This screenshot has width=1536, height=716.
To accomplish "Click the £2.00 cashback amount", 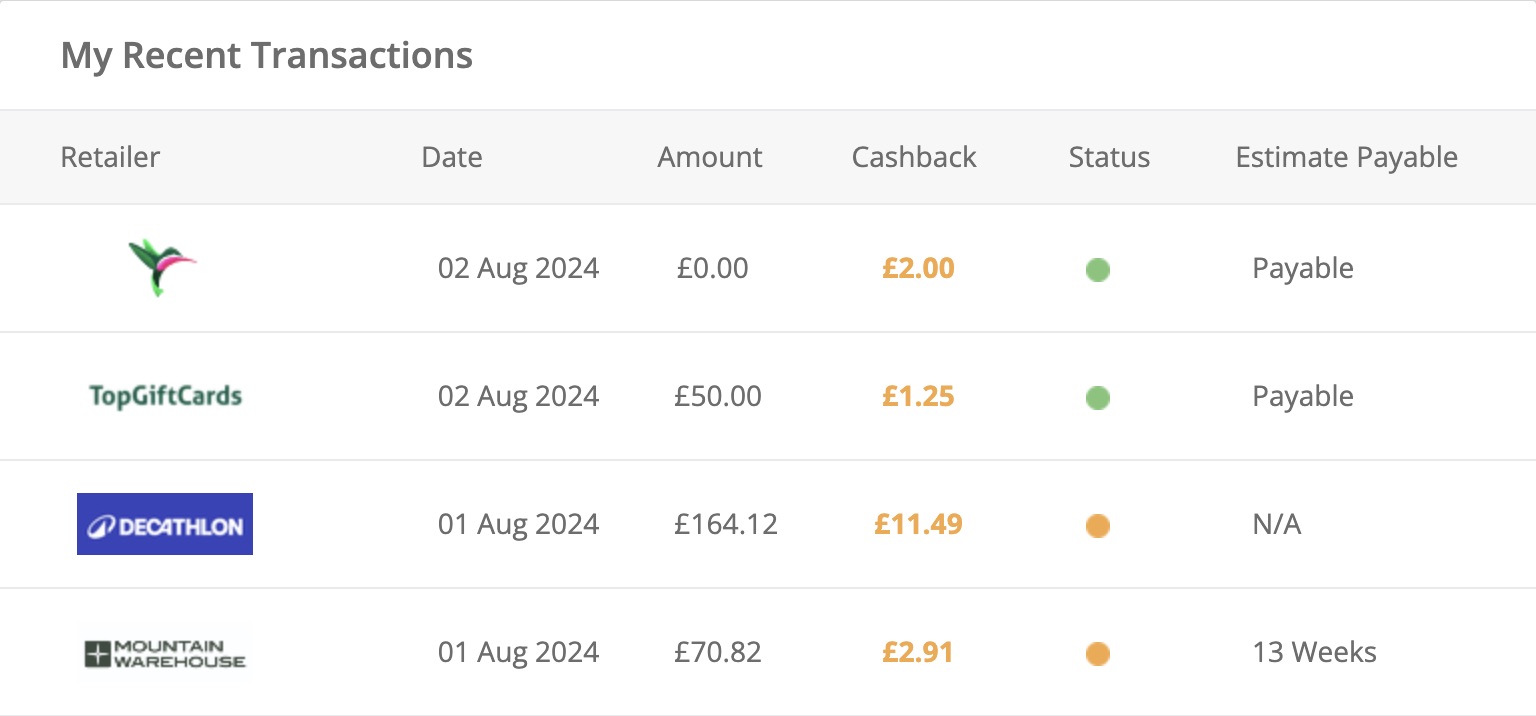I will coord(917,268).
